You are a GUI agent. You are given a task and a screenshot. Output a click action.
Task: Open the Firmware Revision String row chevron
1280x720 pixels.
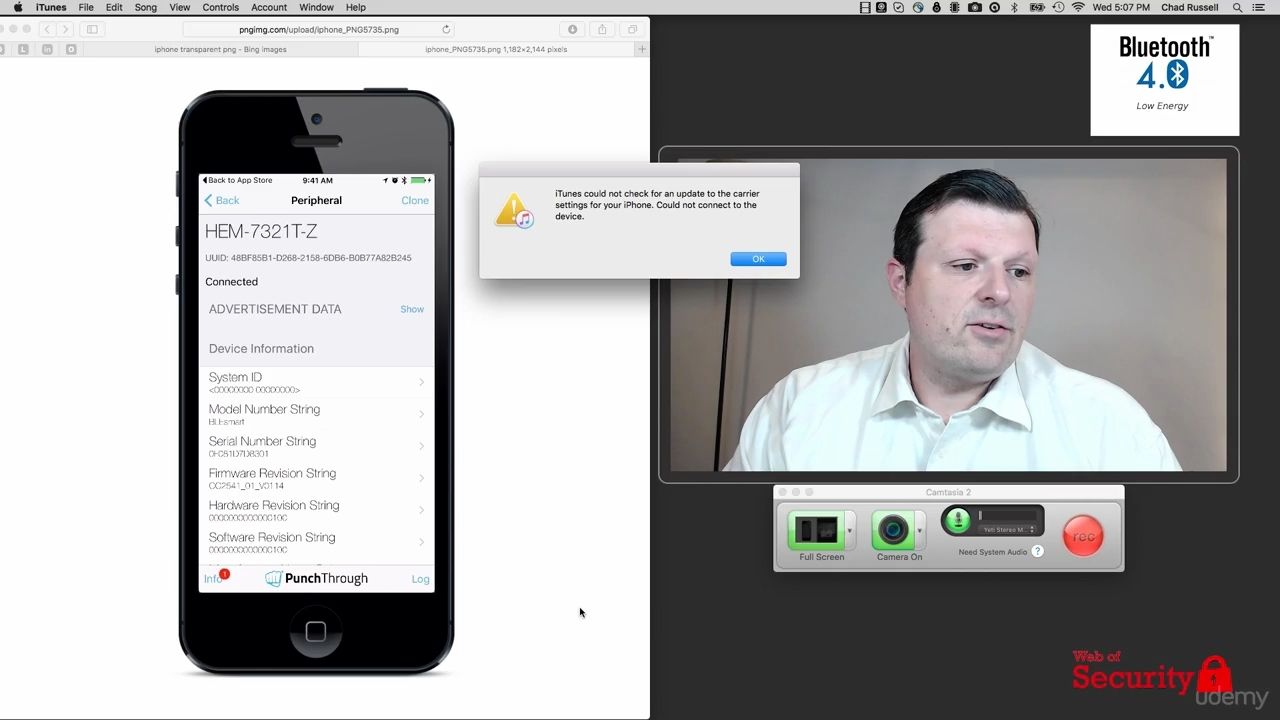[x=421, y=478]
